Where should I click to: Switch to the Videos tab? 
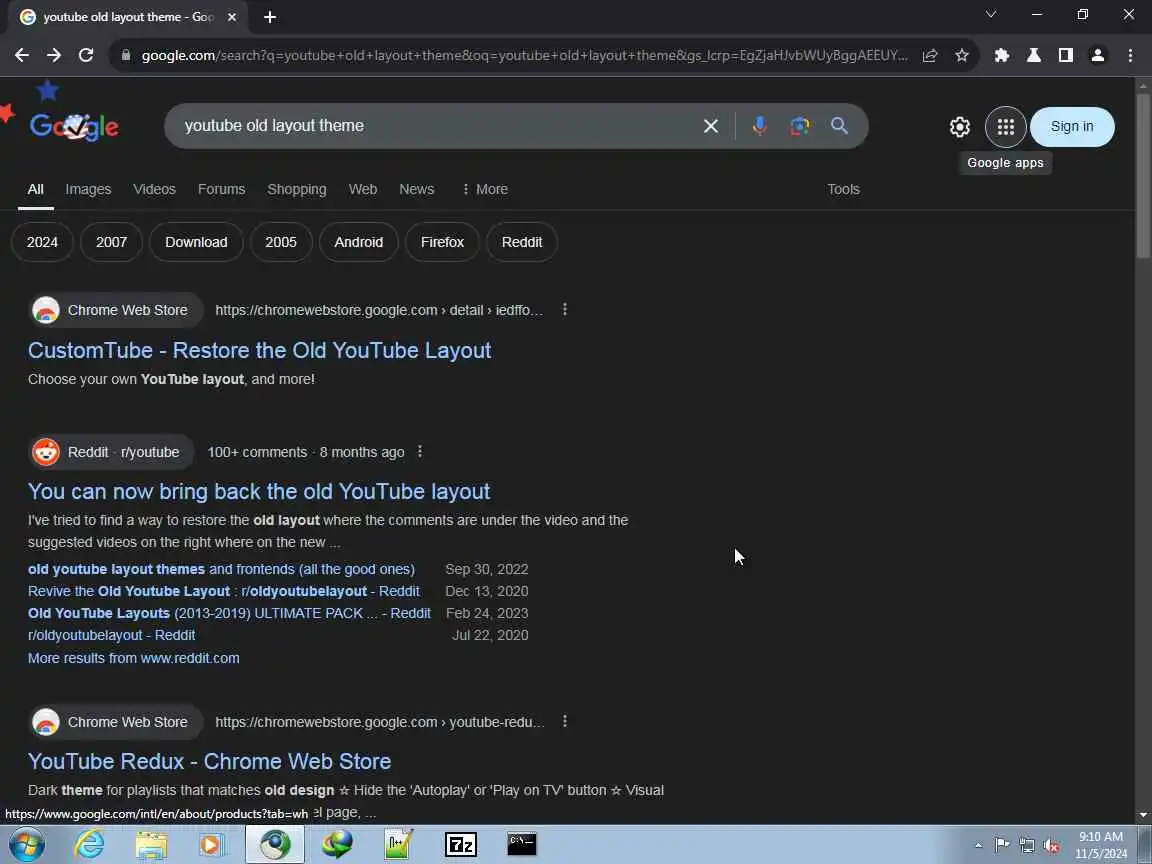pos(154,189)
